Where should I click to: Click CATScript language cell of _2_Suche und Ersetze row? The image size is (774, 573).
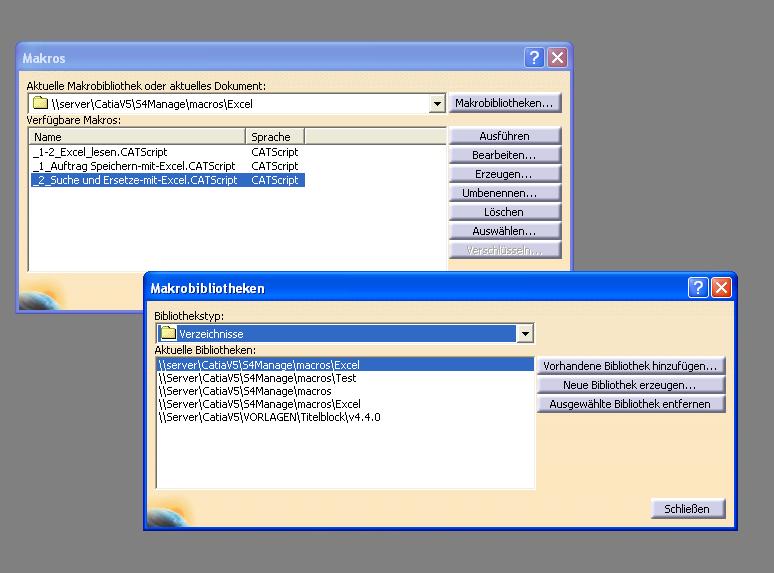275,180
